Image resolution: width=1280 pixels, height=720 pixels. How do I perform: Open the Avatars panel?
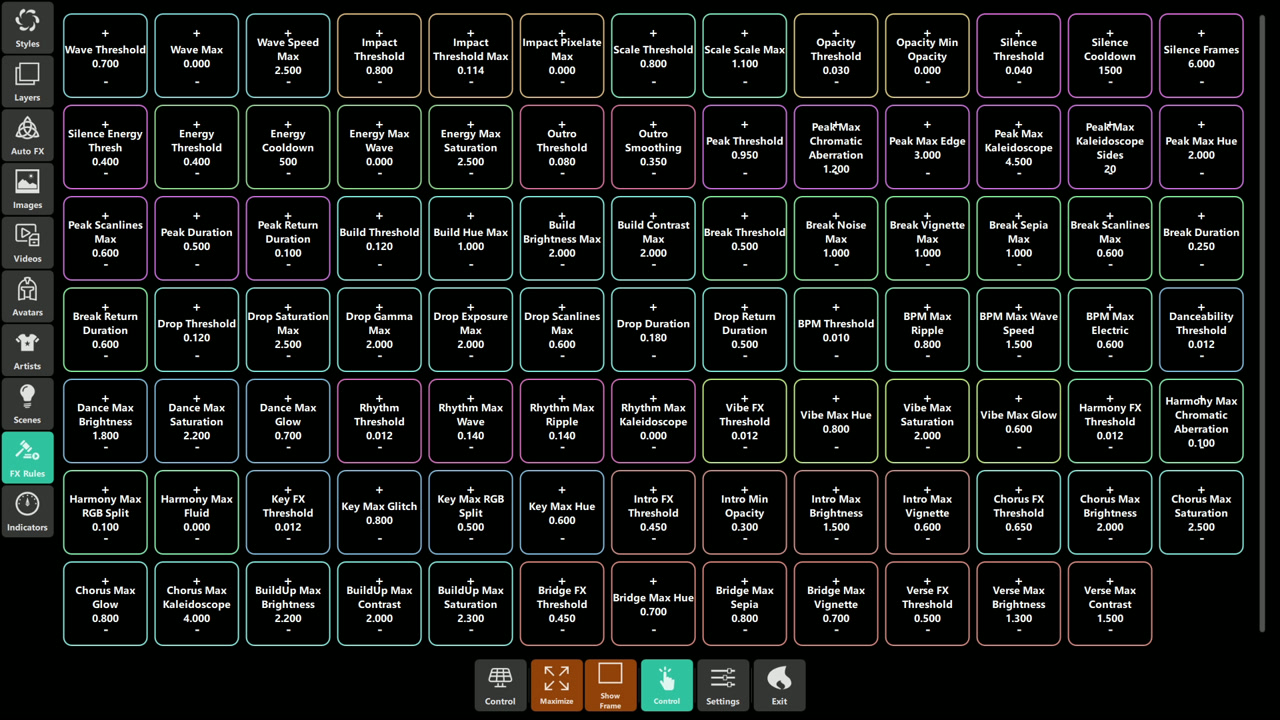pos(27,296)
